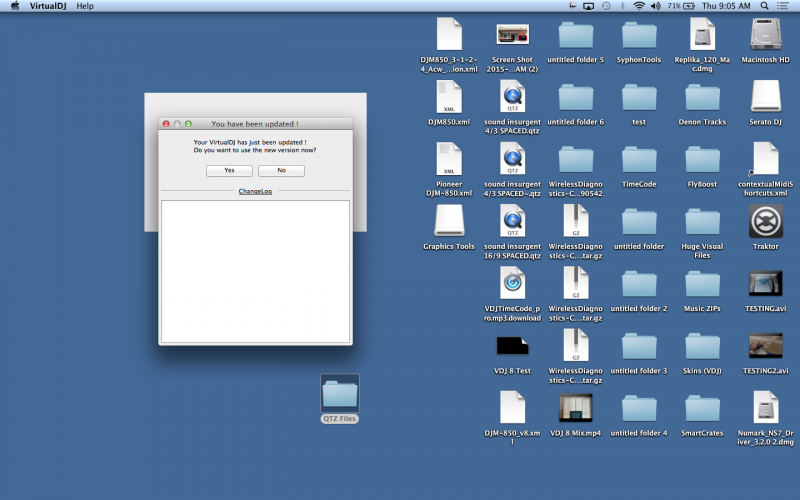Select the QTZ Files folder
The width and height of the screenshot is (800, 500).
(340, 393)
